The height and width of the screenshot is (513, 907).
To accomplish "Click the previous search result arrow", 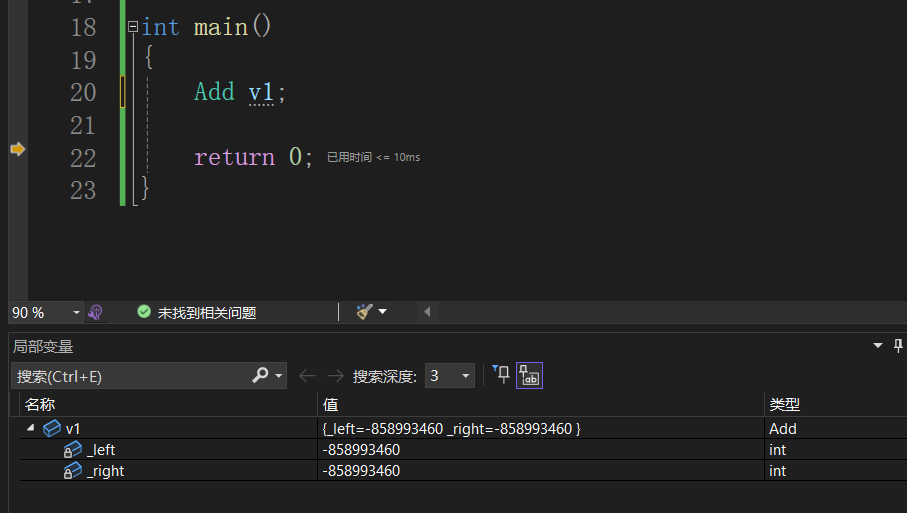I will pyautogui.click(x=307, y=376).
